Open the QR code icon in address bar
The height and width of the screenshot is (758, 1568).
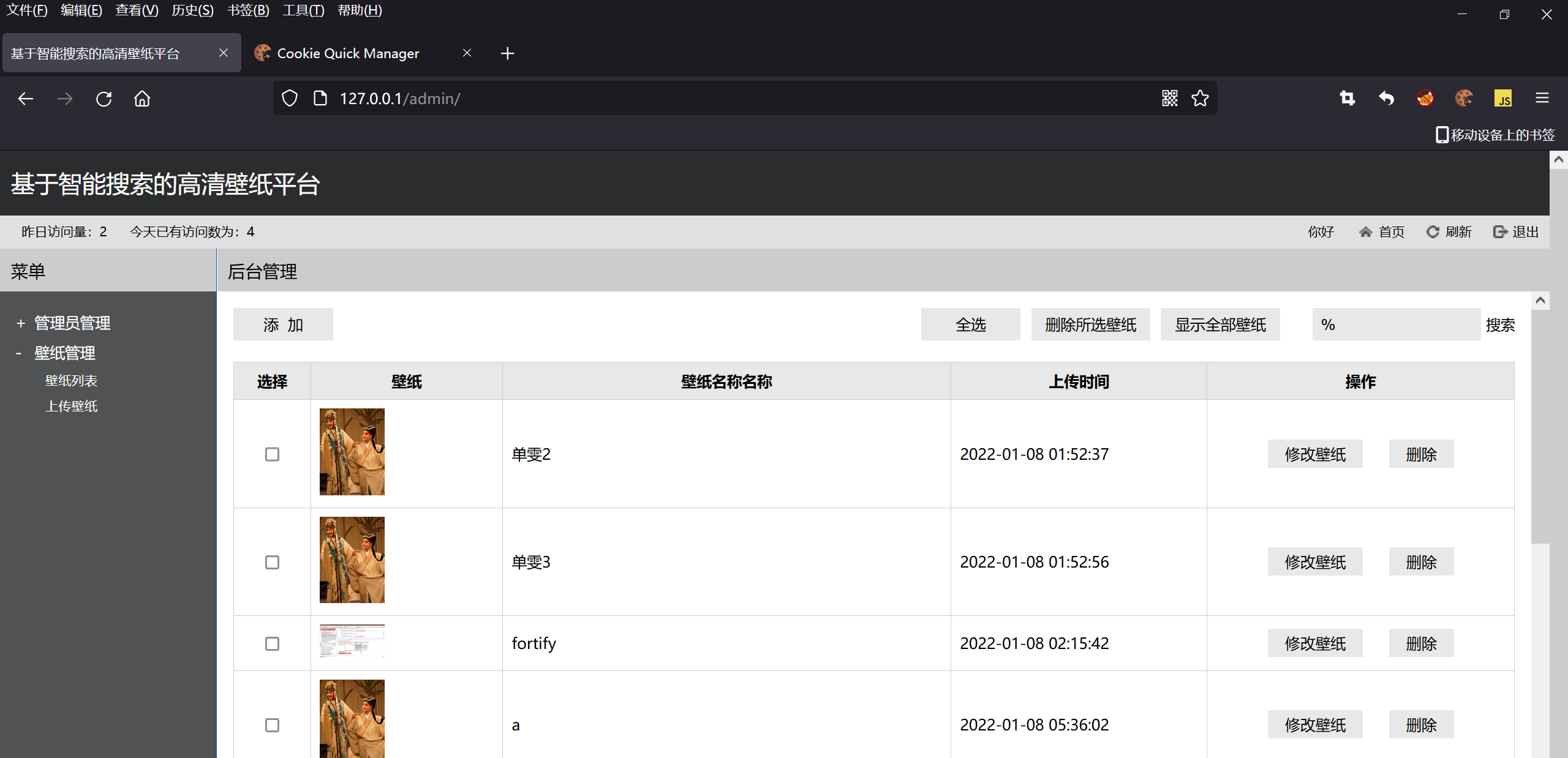point(1169,98)
